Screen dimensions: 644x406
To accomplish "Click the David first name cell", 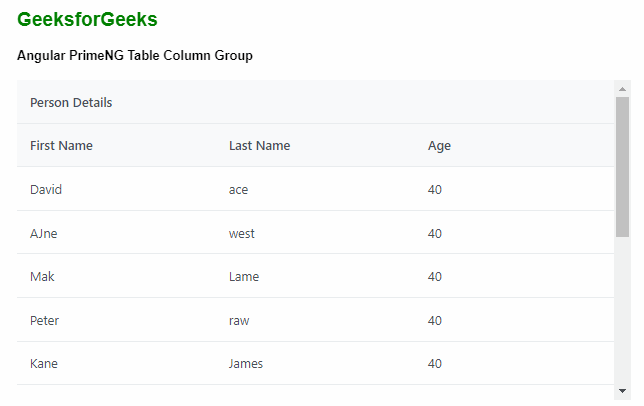I will (47, 190).
